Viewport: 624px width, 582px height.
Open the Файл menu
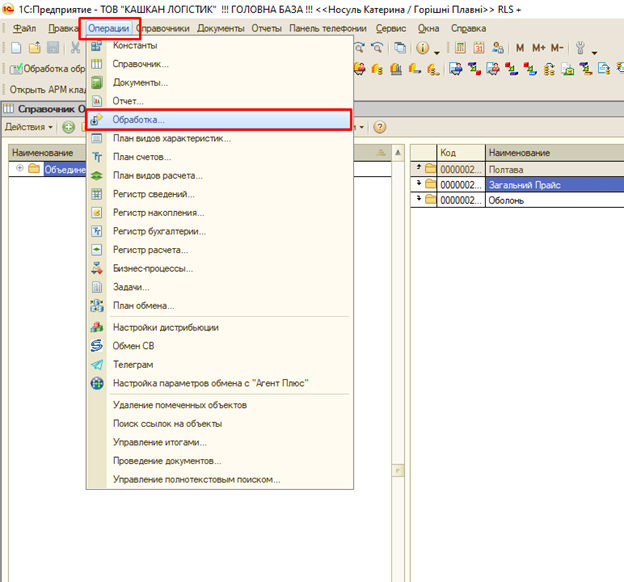pyautogui.click(x=24, y=28)
